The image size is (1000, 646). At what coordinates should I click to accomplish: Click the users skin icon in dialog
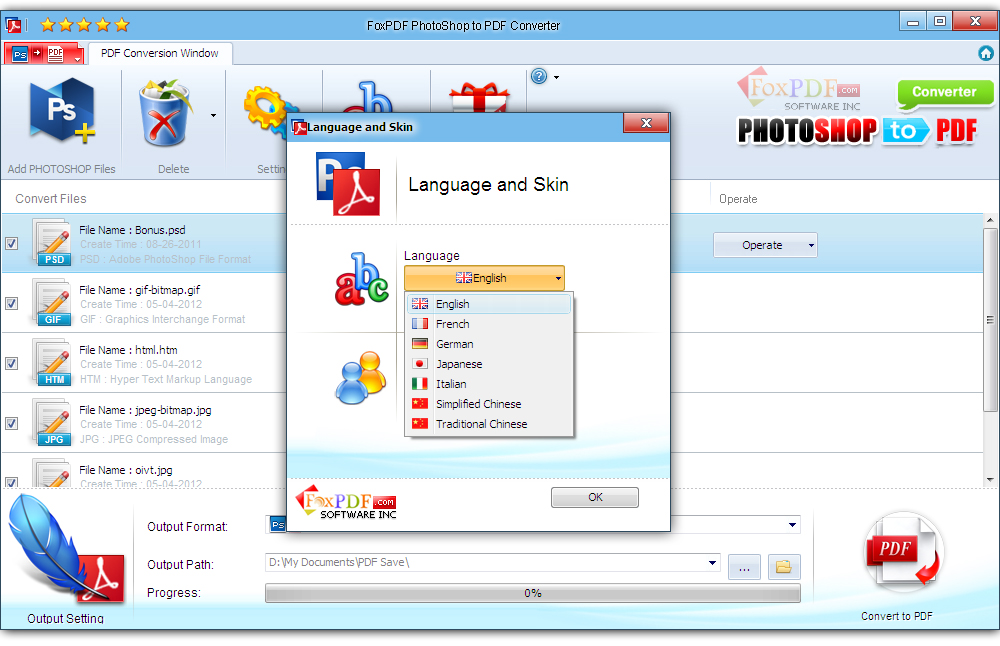[x=360, y=378]
